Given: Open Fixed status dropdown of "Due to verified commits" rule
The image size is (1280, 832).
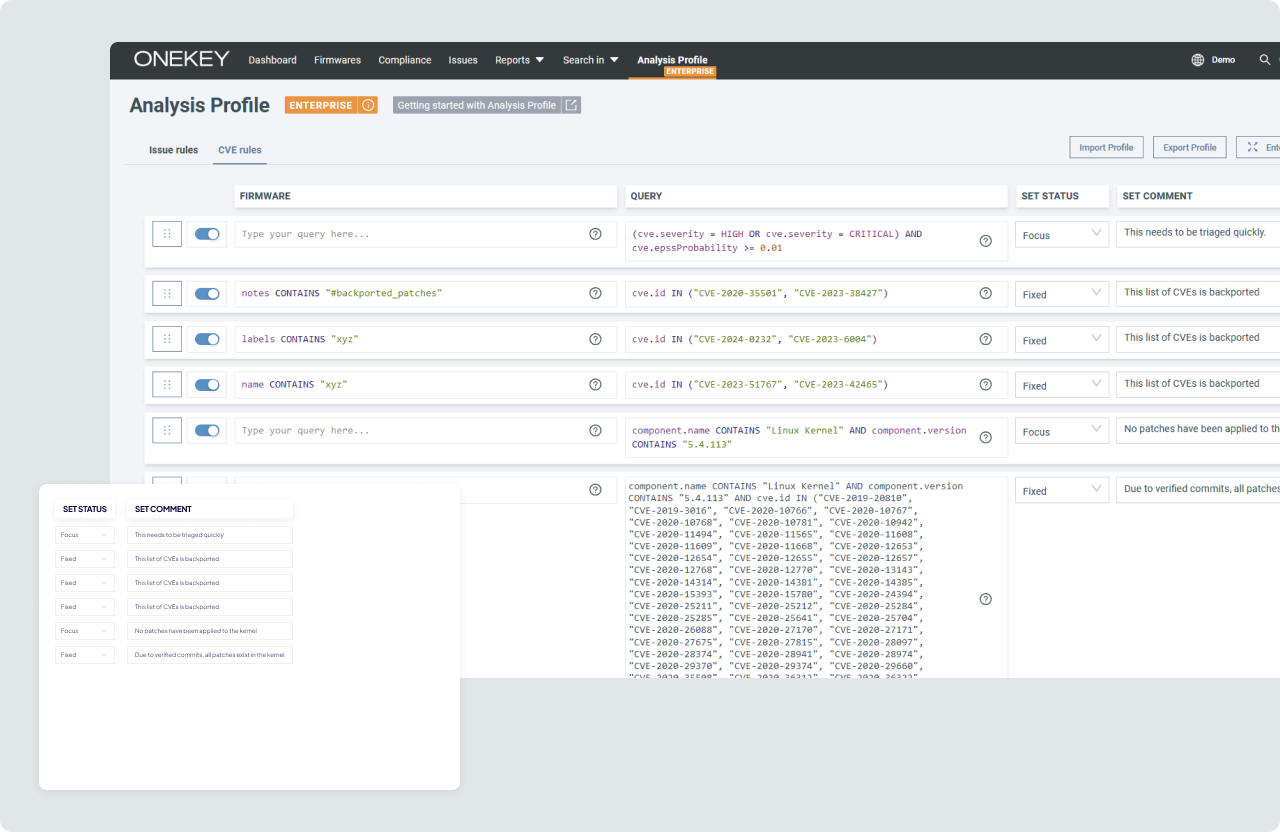Looking at the screenshot, I should tap(1062, 490).
